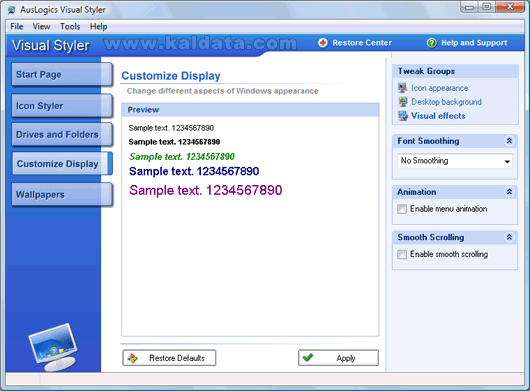Image resolution: width=530 pixels, height=391 pixels.
Task: Select the Visual effects link
Action: (438, 116)
